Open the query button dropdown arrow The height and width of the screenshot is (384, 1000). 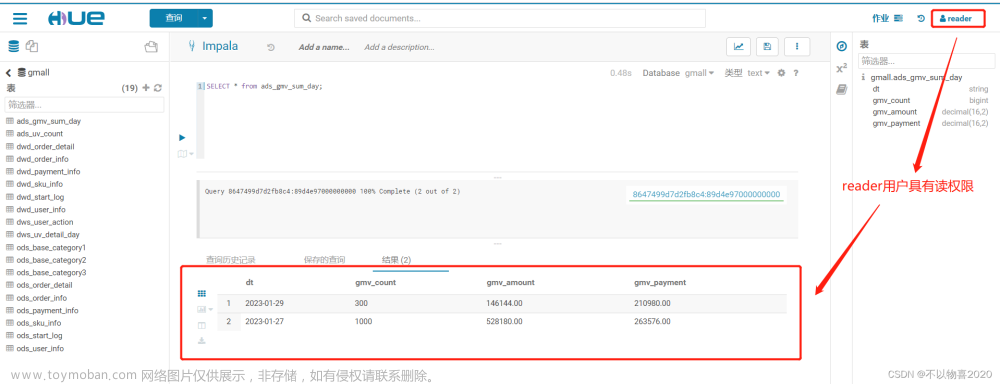pyautogui.click(x=205, y=18)
